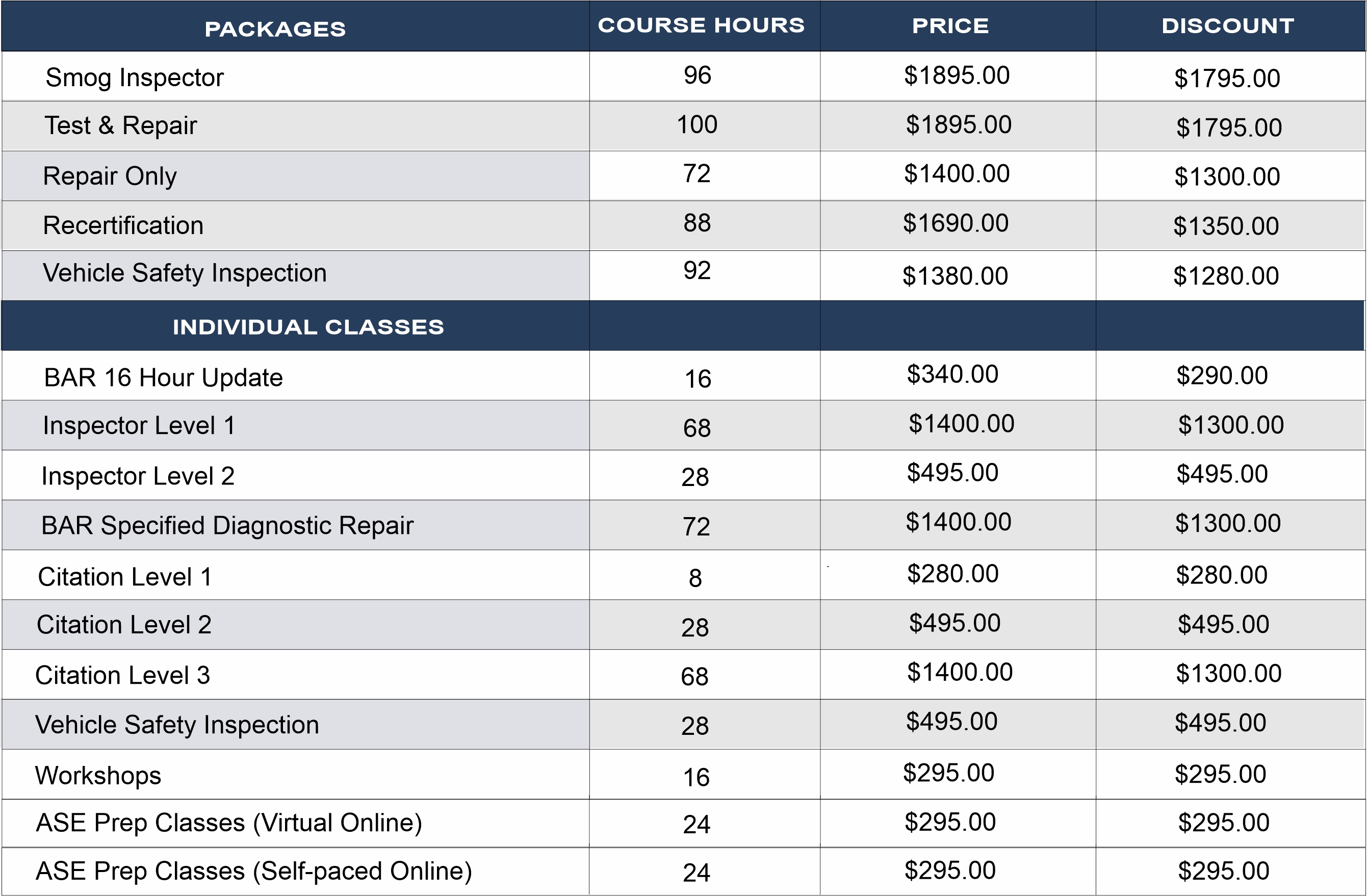Click the Inspector Level 1 class
The height and width of the screenshot is (896, 1367).
138,426
